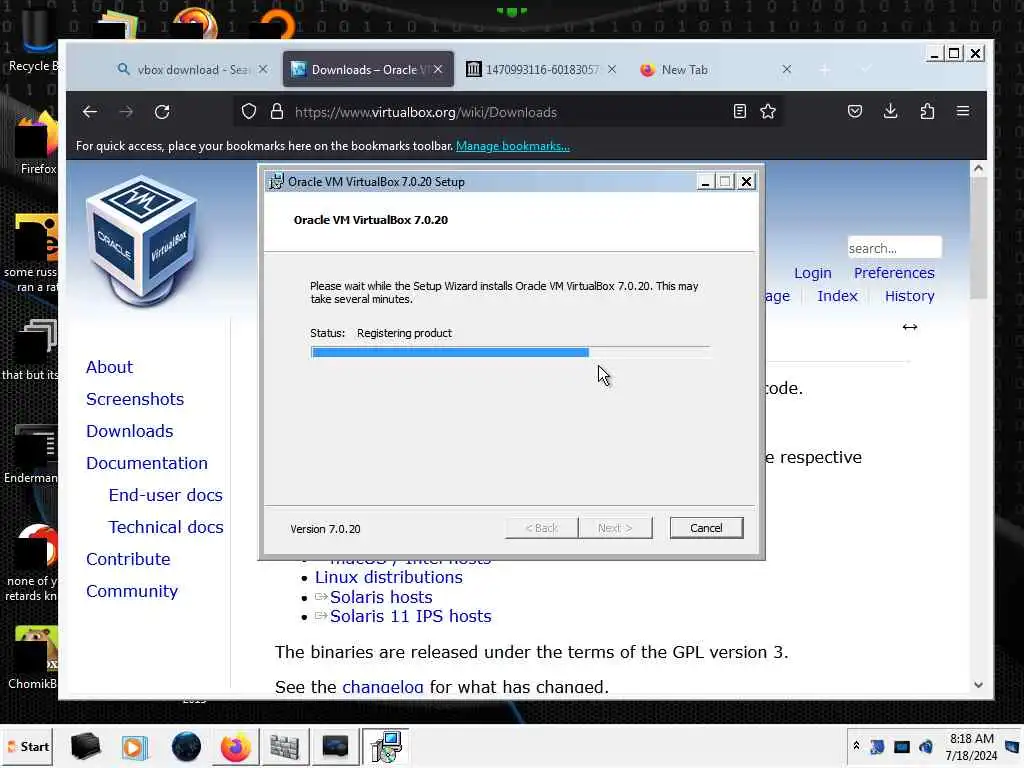Open the media player taskbar icon
This screenshot has height=768, width=1024.
pos(135,746)
